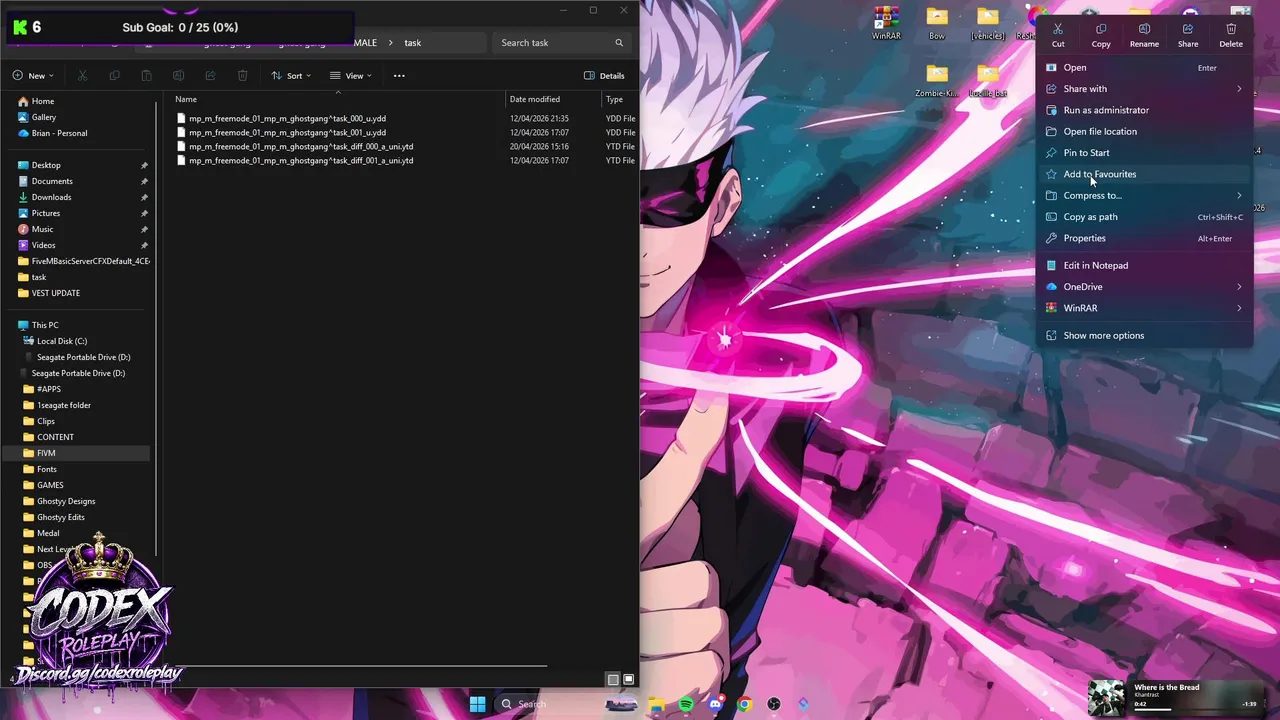Open Gallery in navigation pane
Screen dimensions: 1280x720
[44, 117]
